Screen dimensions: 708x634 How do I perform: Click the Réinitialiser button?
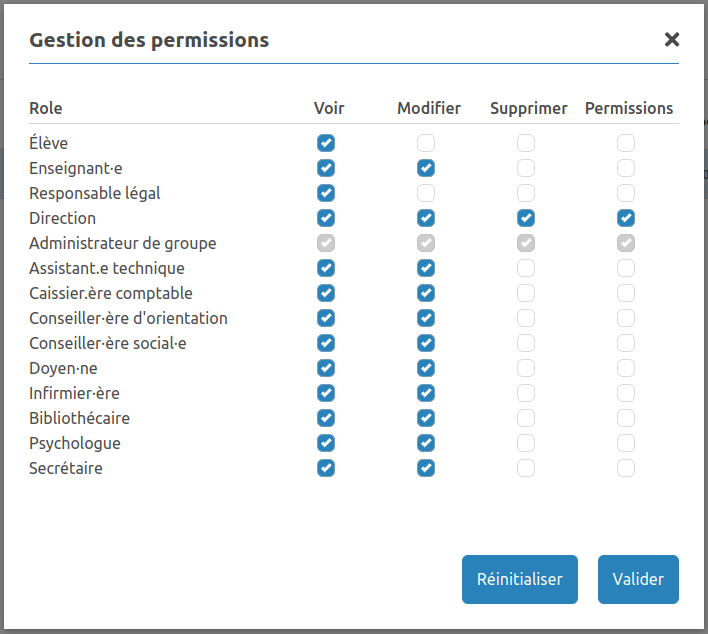coord(520,579)
